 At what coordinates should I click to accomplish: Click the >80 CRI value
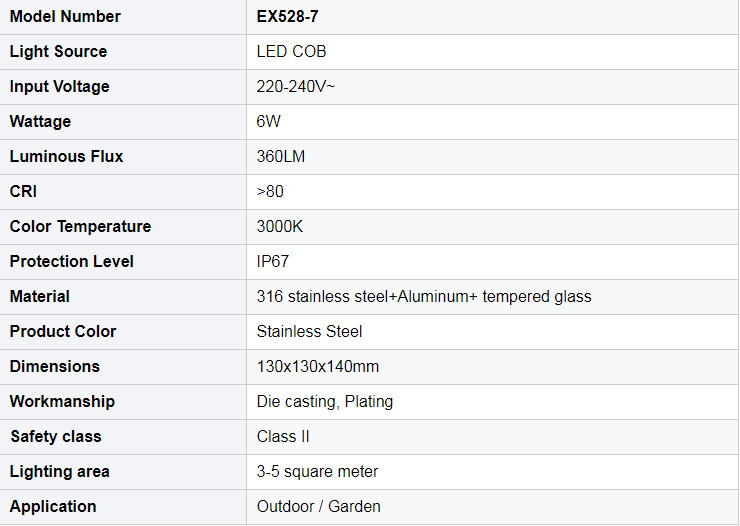coord(270,192)
